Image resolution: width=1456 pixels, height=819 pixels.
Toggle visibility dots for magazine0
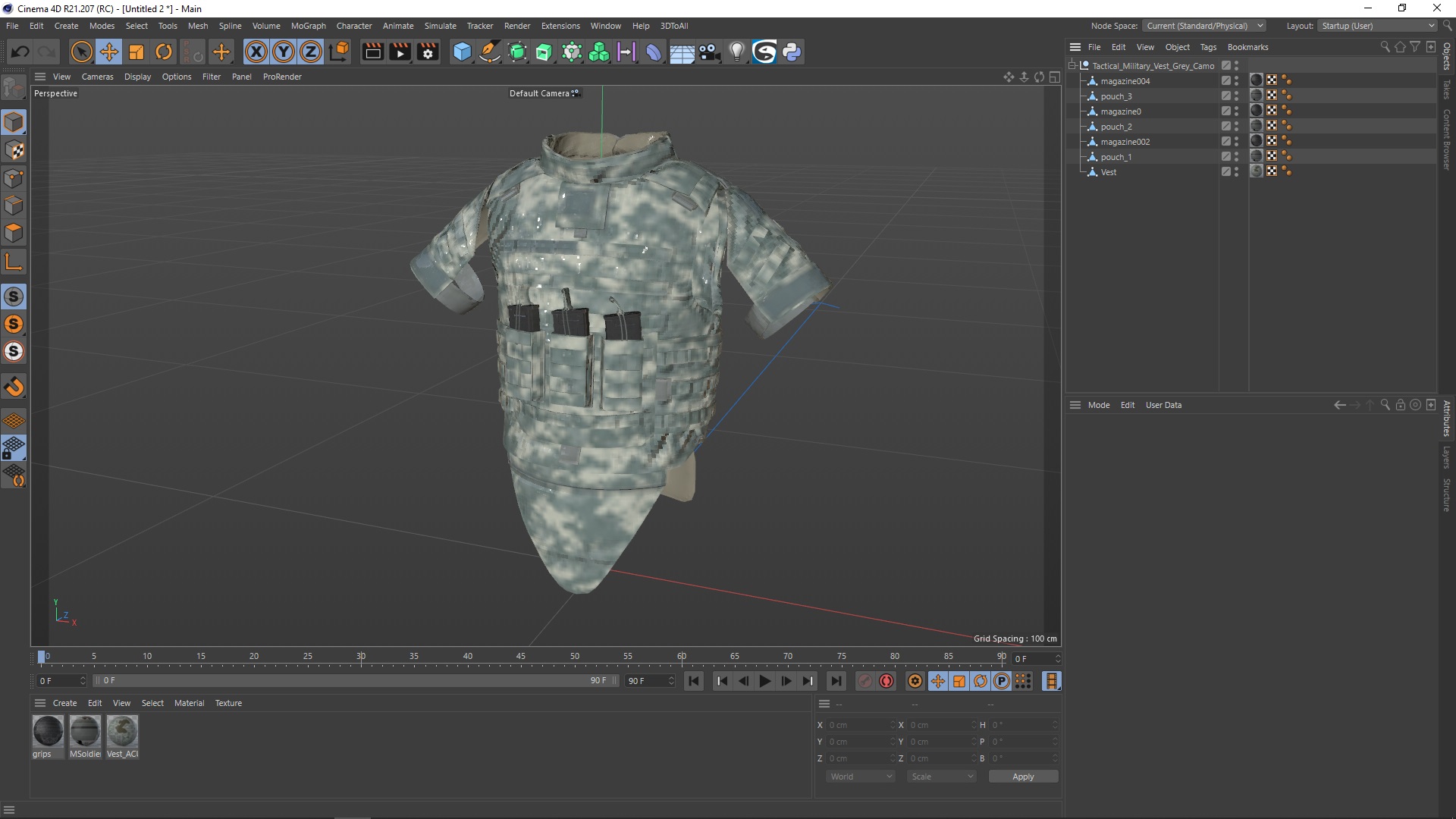1236,111
